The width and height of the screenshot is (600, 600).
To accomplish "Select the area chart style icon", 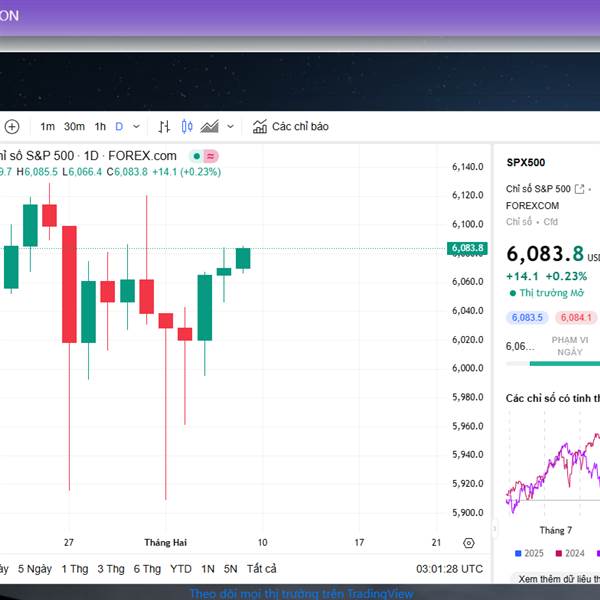I will point(210,127).
